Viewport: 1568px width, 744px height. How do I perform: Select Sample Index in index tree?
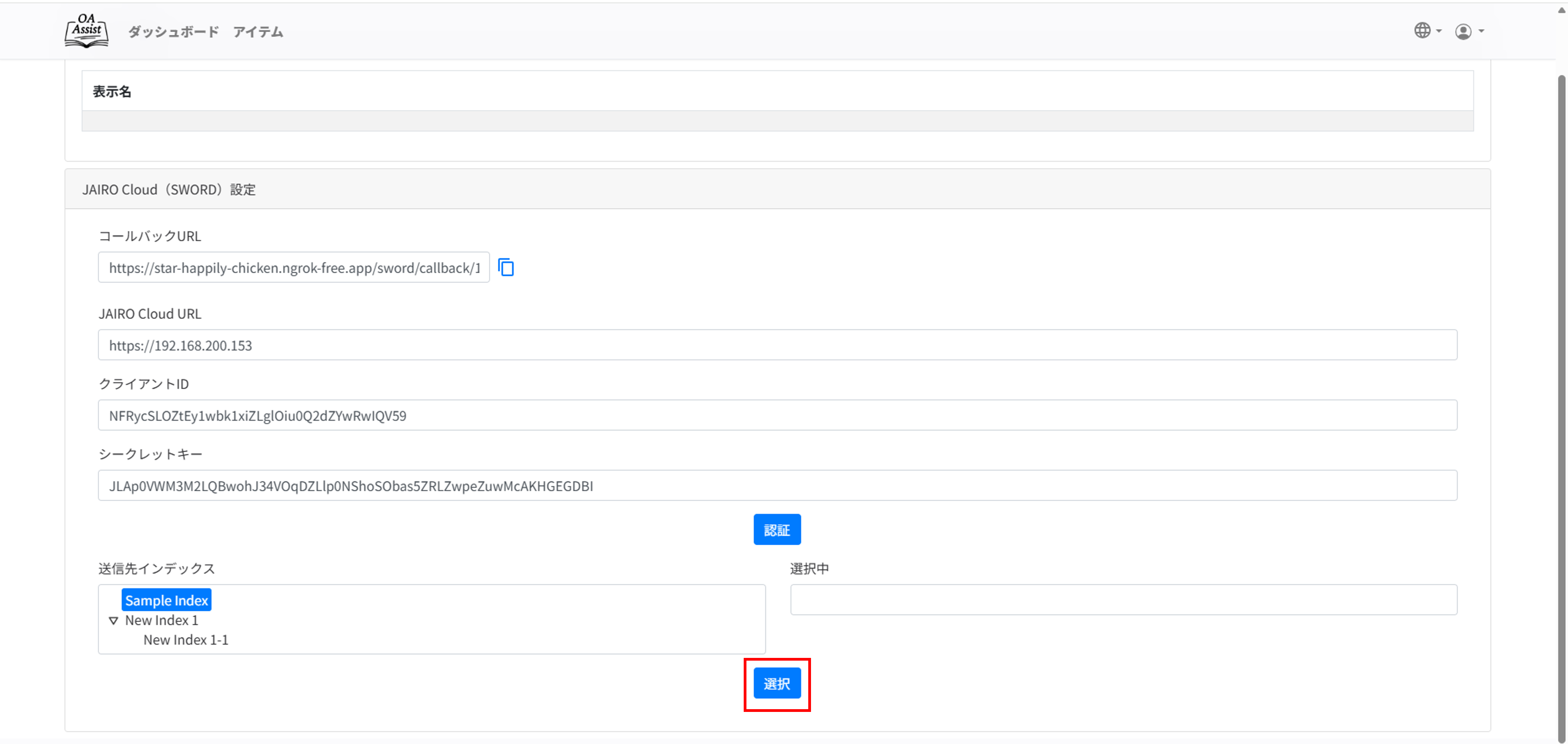[x=166, y=600]
